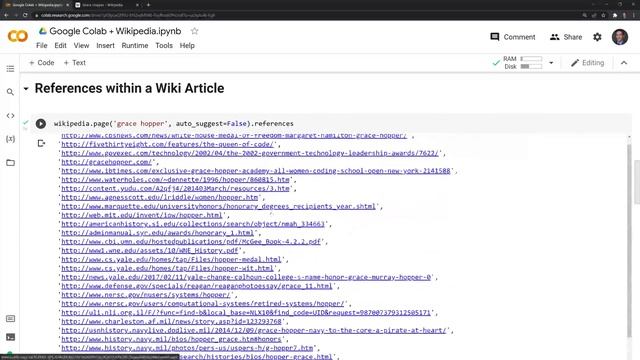Open the cbi.umn.edu McGee Book pdf link
Viewport: 640px width, 360px height.
click(191, 242)
